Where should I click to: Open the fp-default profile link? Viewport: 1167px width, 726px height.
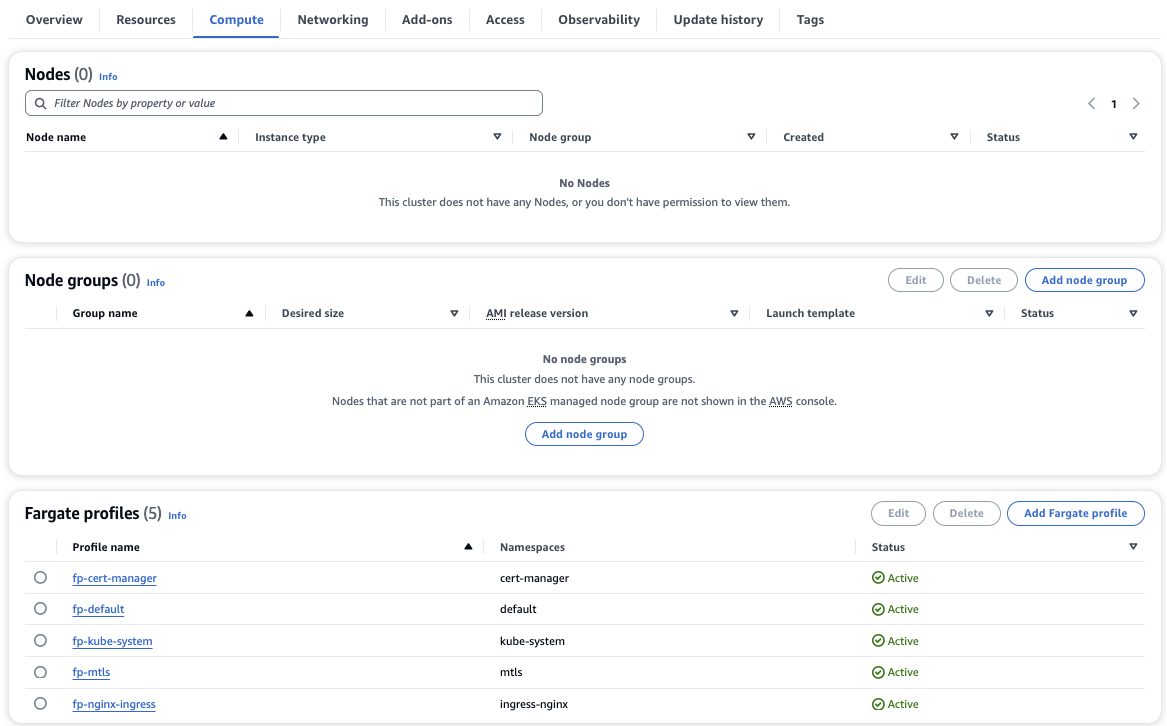click(x=98, y=609)
